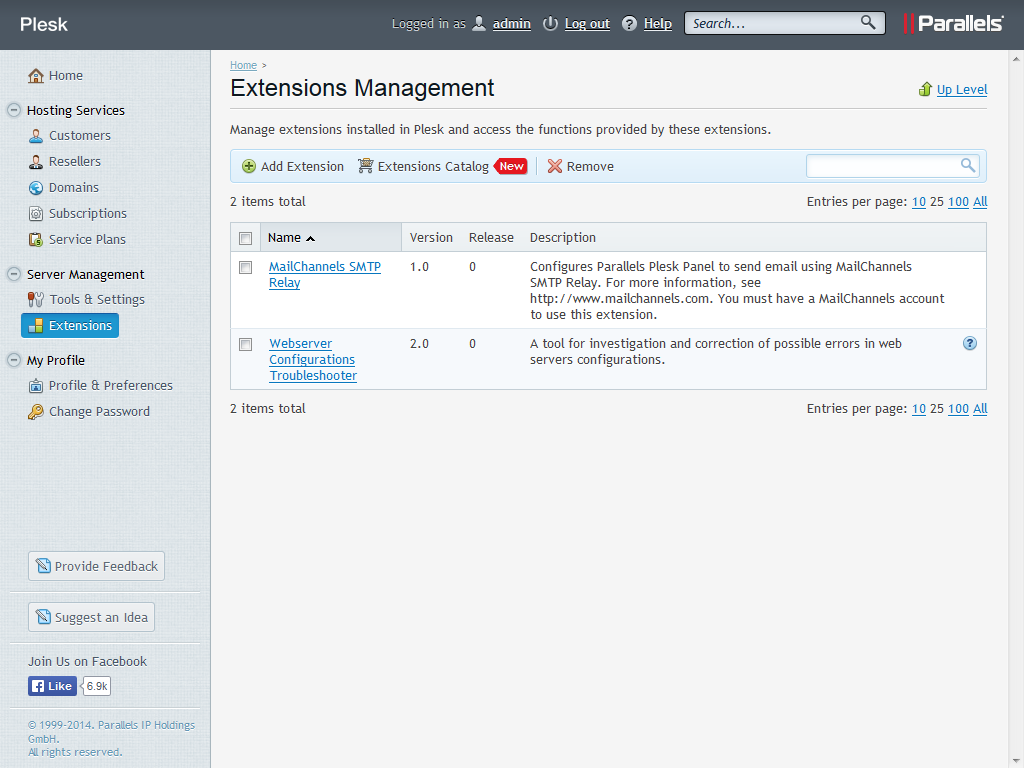Click the Tools & Settings wrench icon

(36, 300)
